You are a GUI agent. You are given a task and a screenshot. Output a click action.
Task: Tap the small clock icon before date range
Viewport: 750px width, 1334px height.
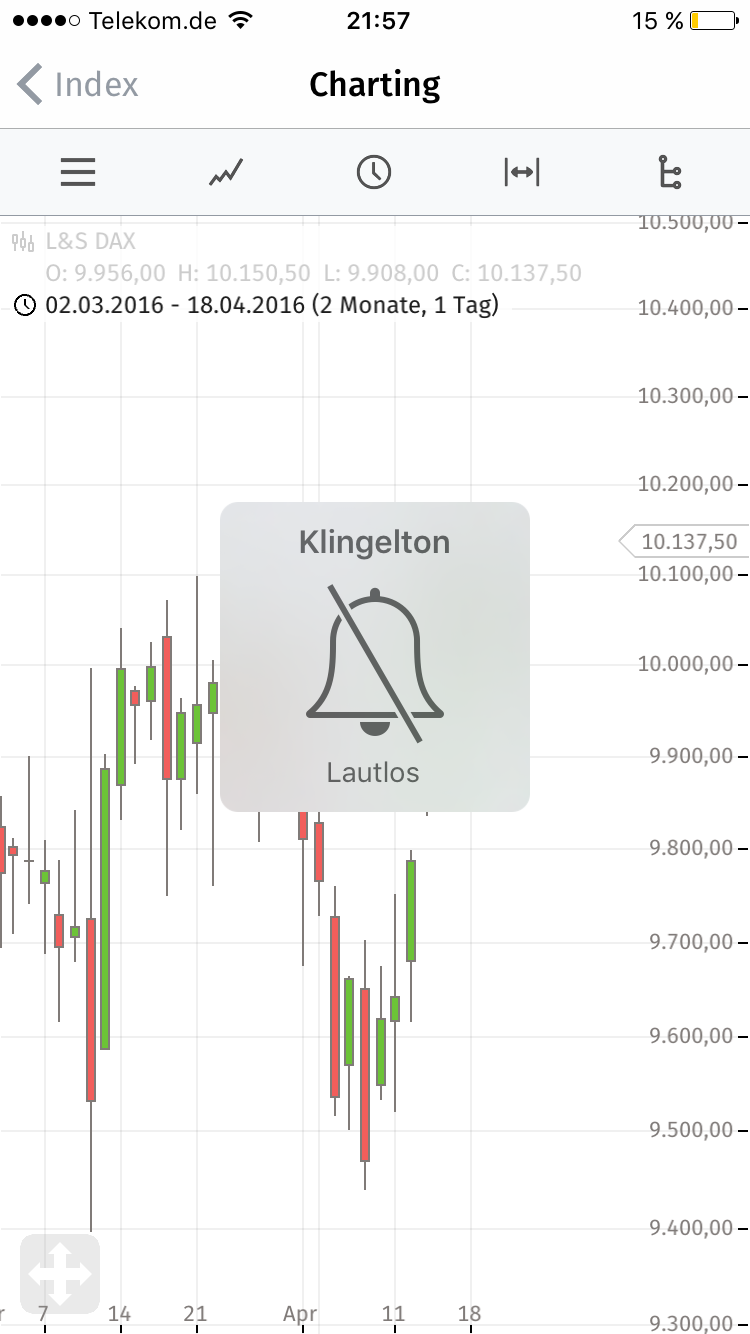25,305
